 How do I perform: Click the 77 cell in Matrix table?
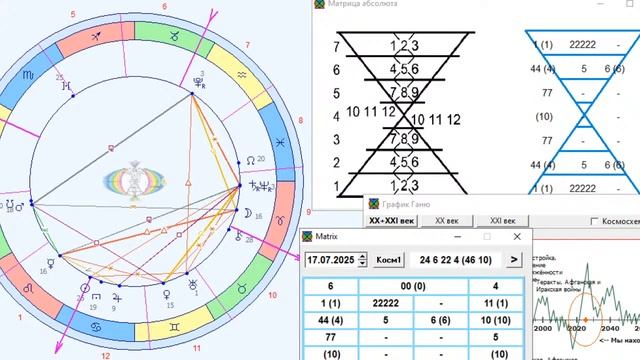tap(330, 338)
